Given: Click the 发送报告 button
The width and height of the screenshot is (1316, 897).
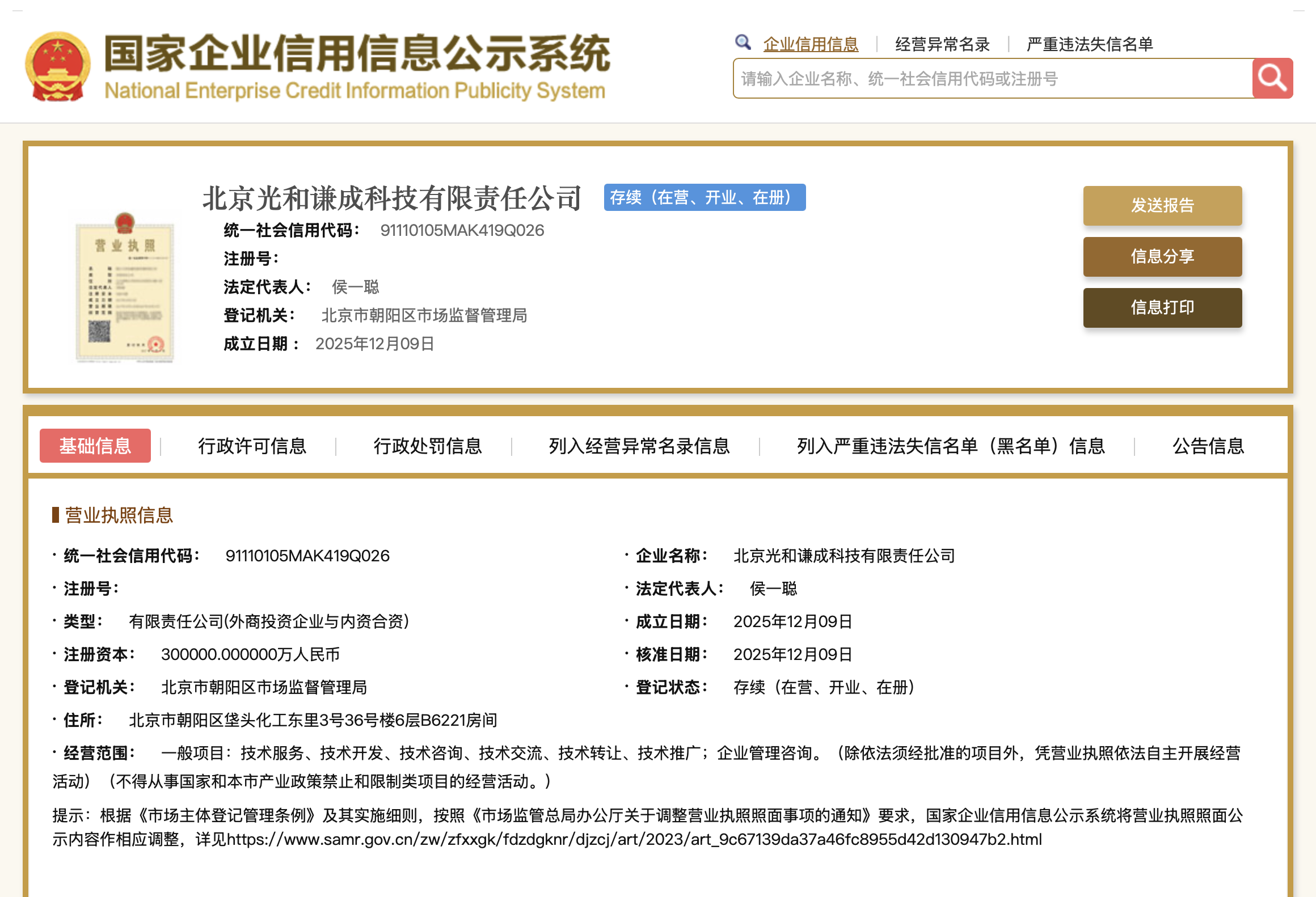Looking at the screenshot, I should (1162, 206).
